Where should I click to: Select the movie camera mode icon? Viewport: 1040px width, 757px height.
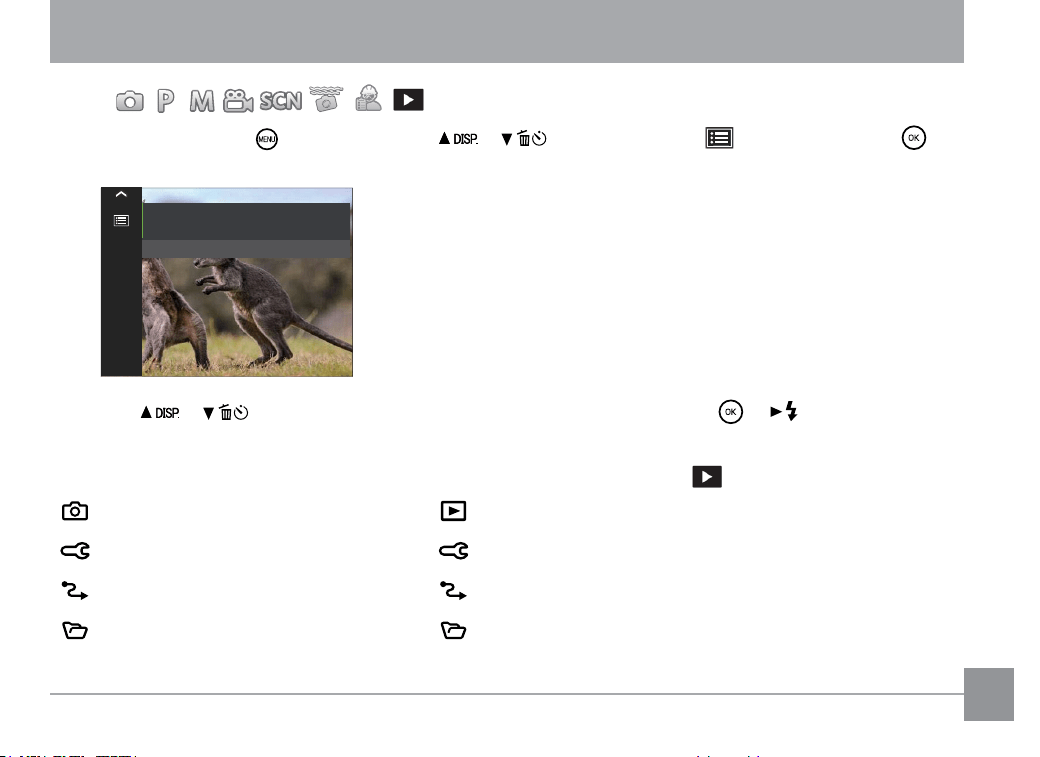pyautogui.click(x=237, y=101)
